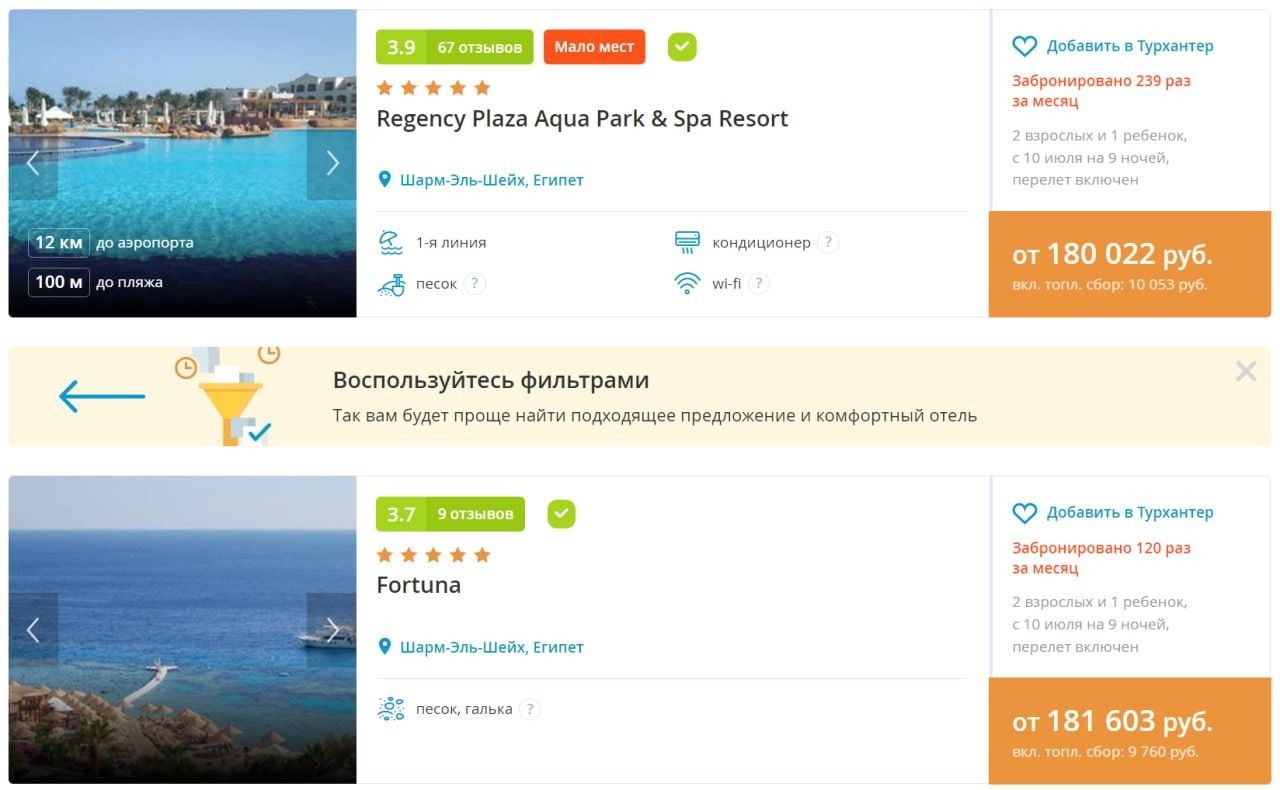Open the wi-fi help question mark
1280x790 pixels.
coord(759,284)
